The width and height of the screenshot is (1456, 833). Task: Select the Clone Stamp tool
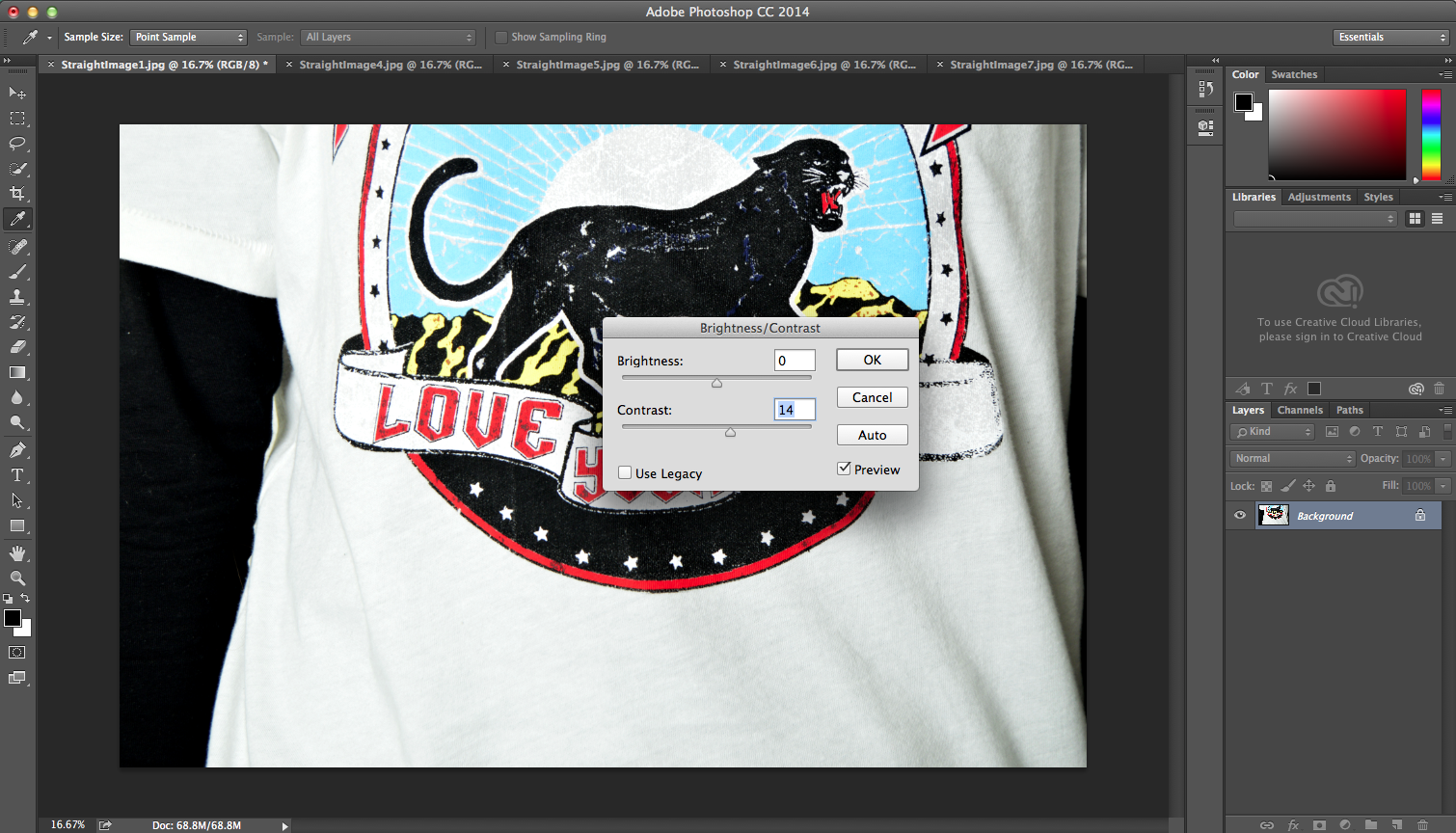pos(17,297)
